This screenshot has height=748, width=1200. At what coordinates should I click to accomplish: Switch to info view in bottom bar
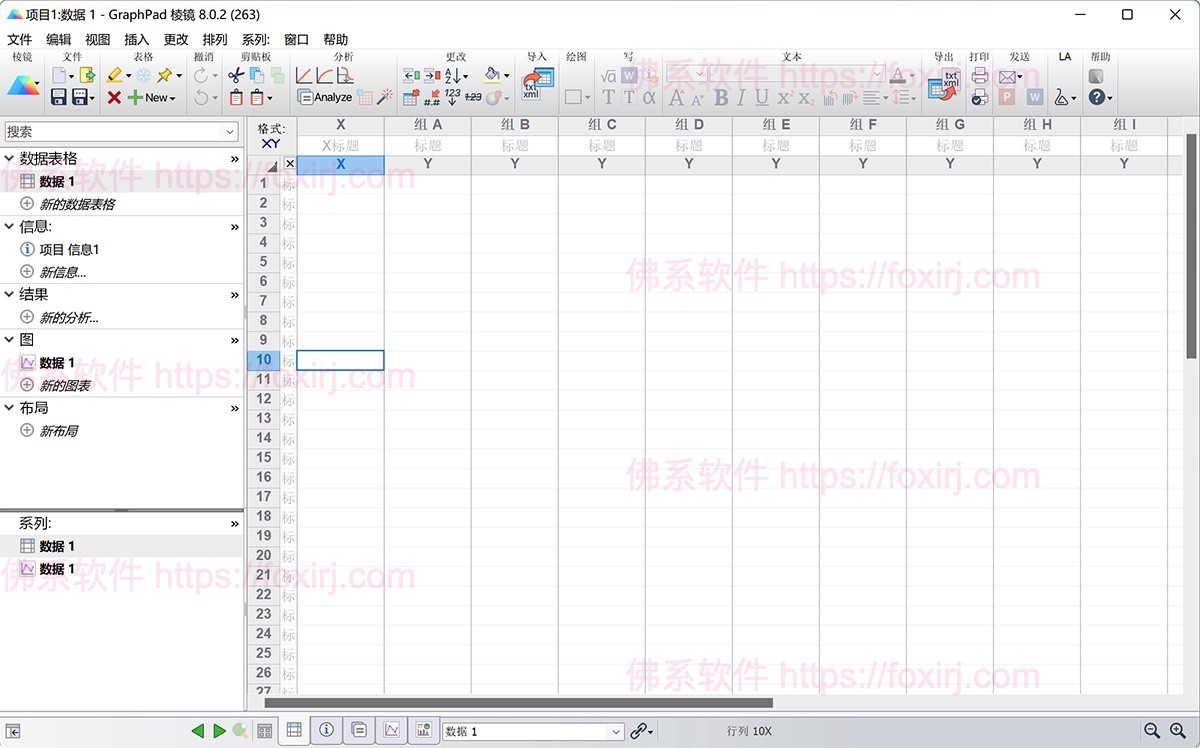[x=326, y=731]
